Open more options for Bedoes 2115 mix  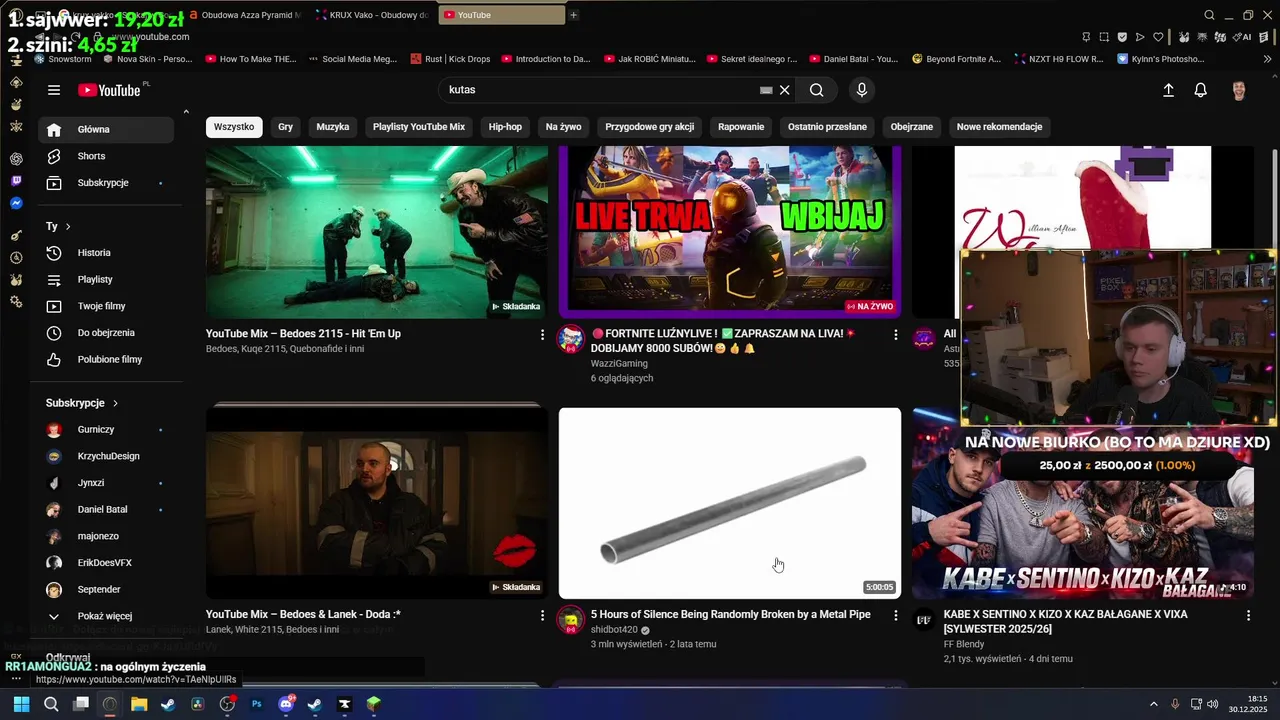pos(543,334)
